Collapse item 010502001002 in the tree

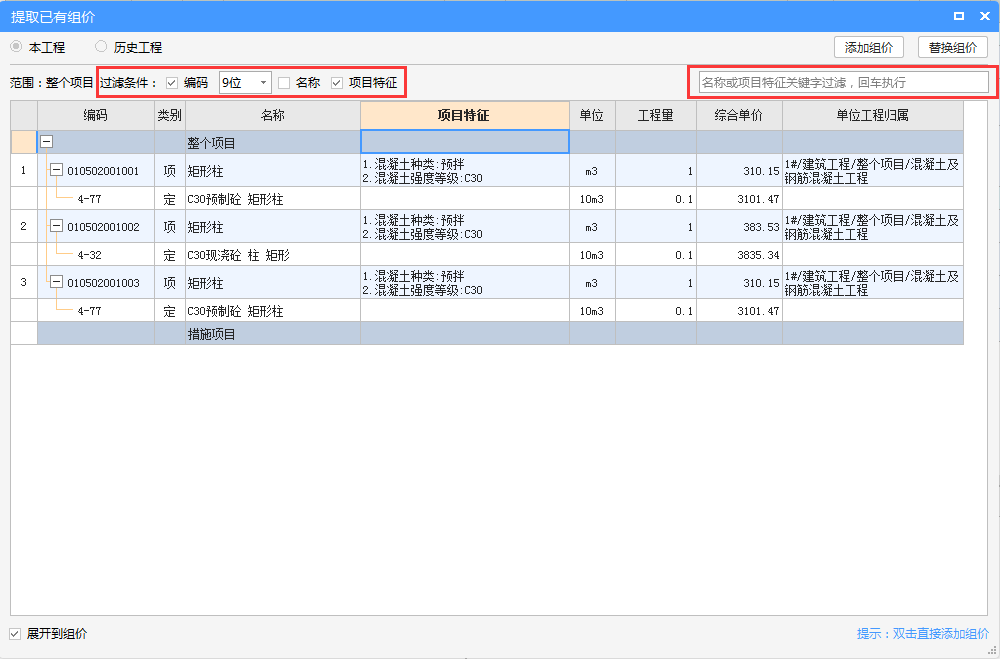pos(57,226)
